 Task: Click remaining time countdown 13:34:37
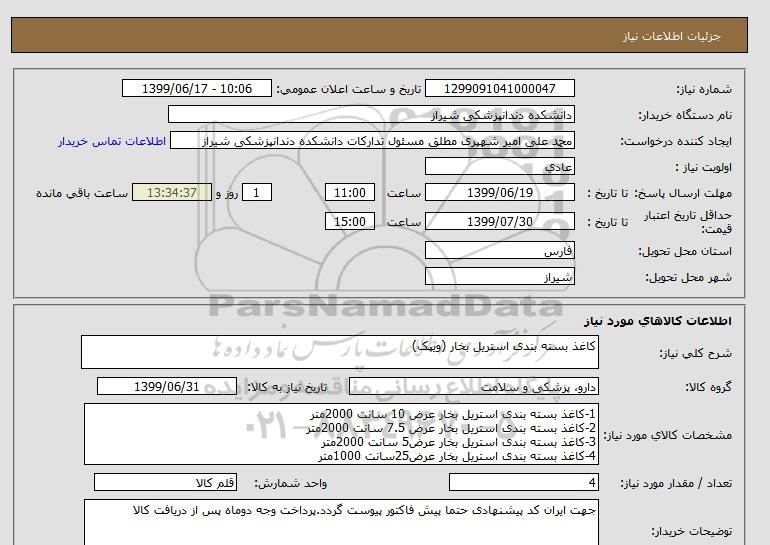point(172,192)
